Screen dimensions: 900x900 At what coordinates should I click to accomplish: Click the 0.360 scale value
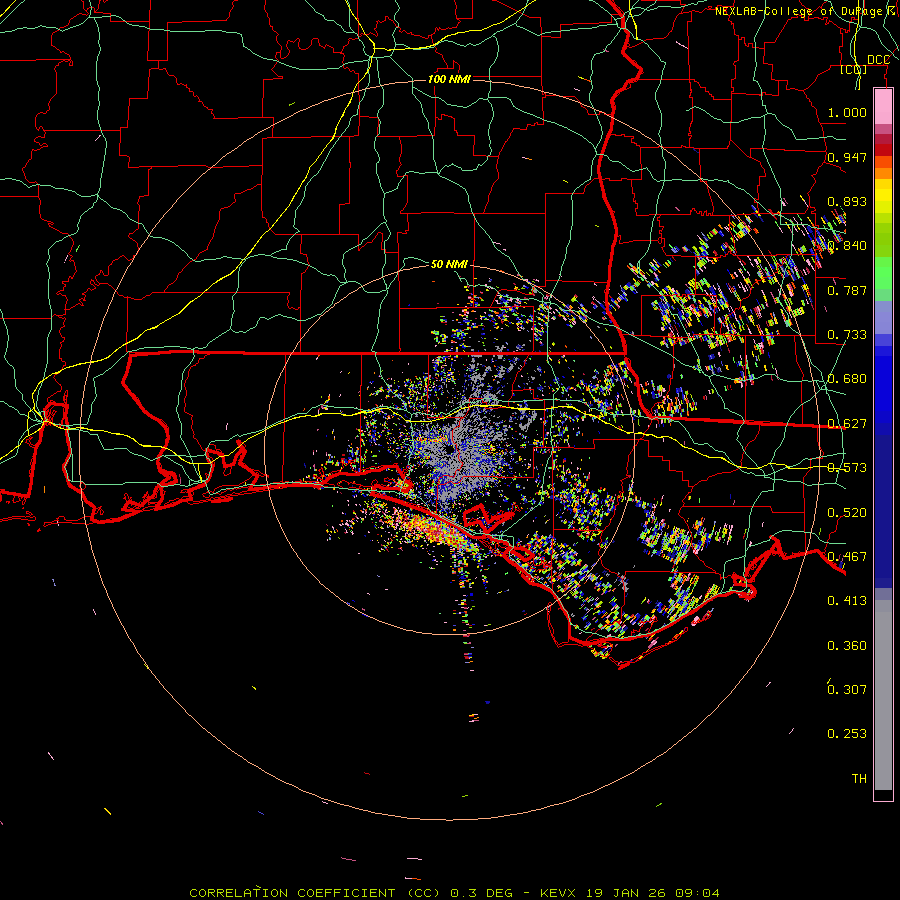pos(847,646)
